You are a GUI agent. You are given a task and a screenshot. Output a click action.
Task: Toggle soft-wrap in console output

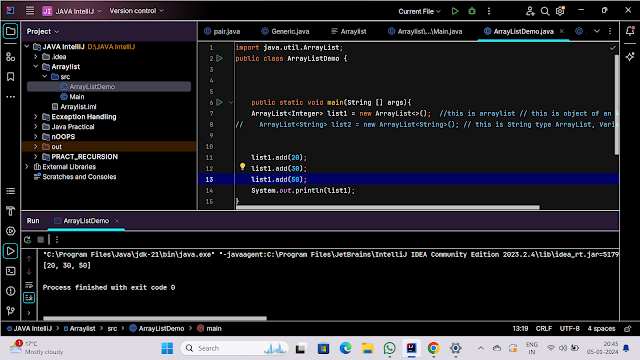click(29, 285)
